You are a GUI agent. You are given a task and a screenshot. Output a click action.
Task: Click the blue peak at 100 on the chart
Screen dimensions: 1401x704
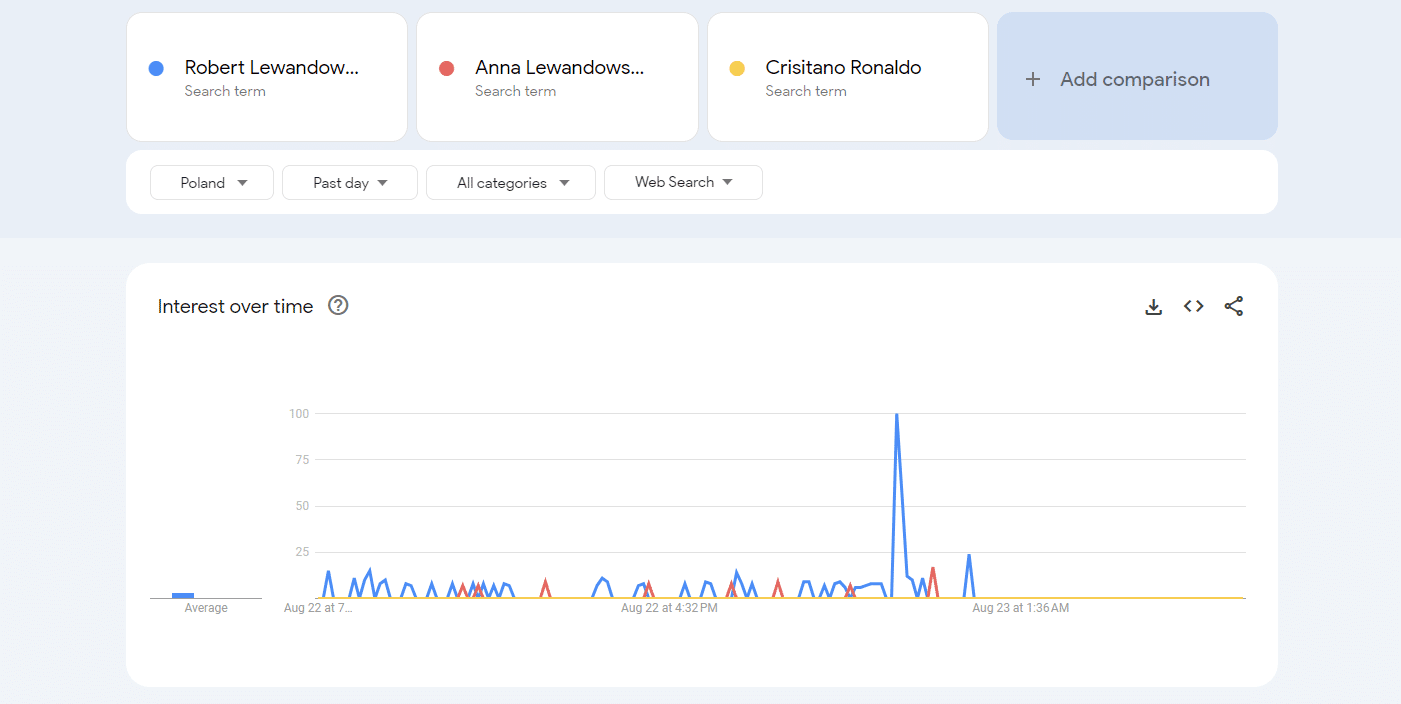(x=896, y=414)
